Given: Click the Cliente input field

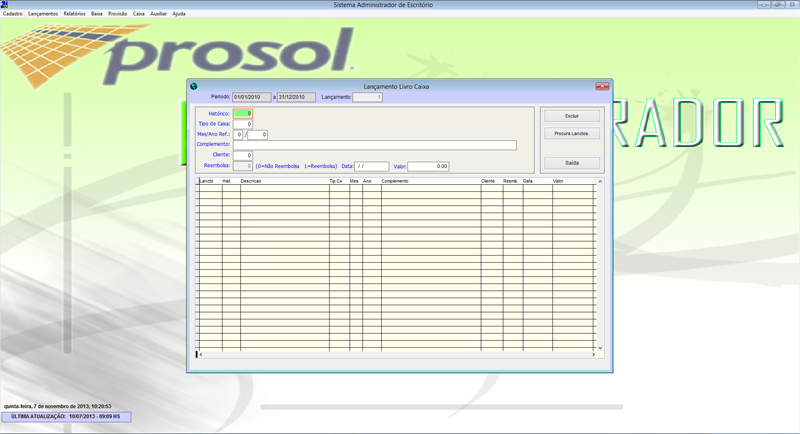Looking at the screenshot, I should tap(243, 156).
